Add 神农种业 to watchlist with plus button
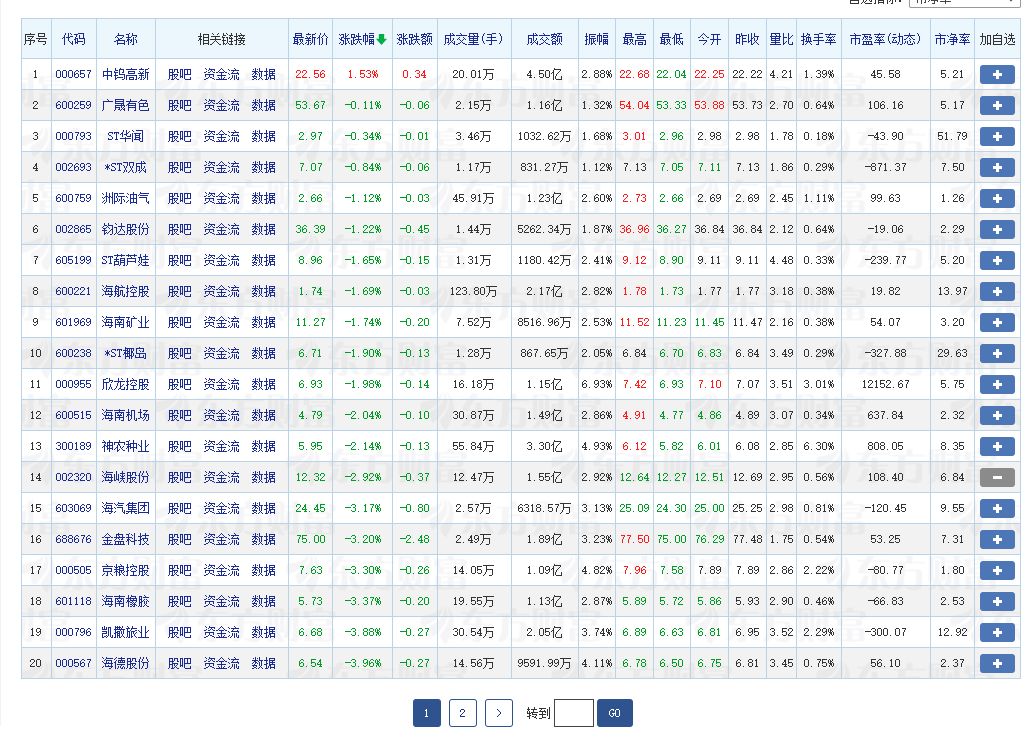This screenshot has width=1027, height=740. click(x=997, y=447)
